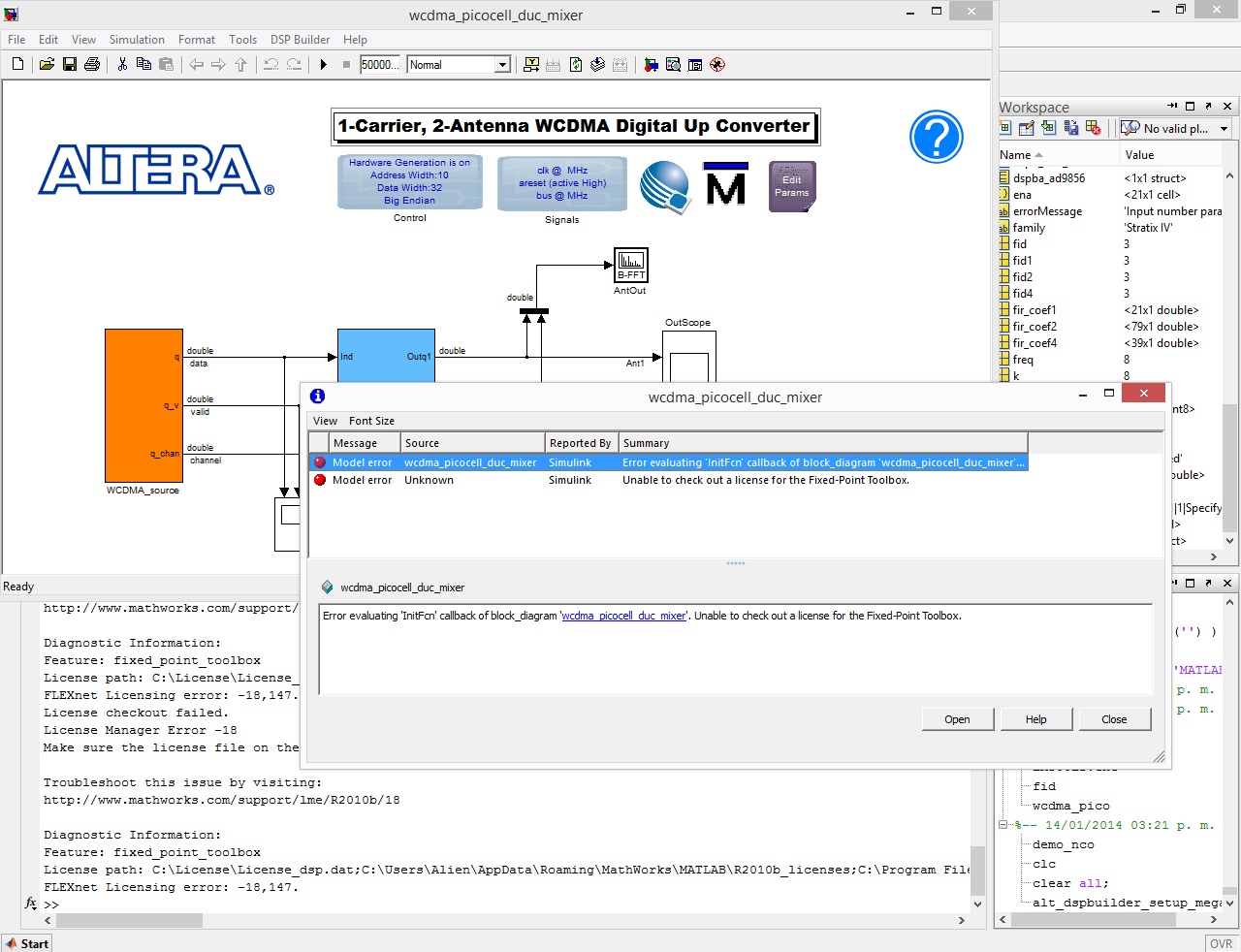This screenshot has width=1241, height=952.
Task: Delete the selected workspace variable icon
Action: [x=1094, y=128]
